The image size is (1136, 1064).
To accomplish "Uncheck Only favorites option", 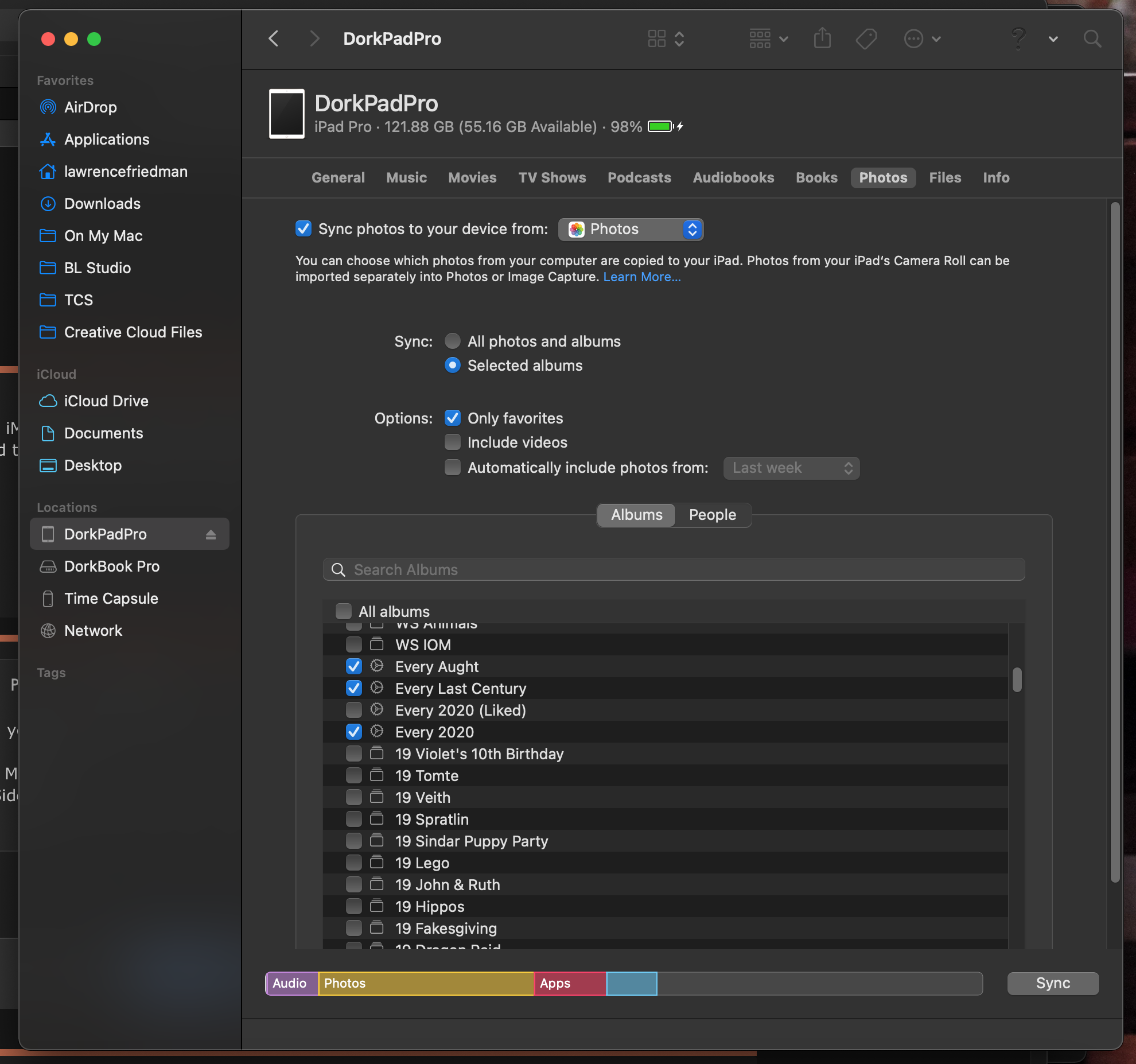I will (453, 418).
